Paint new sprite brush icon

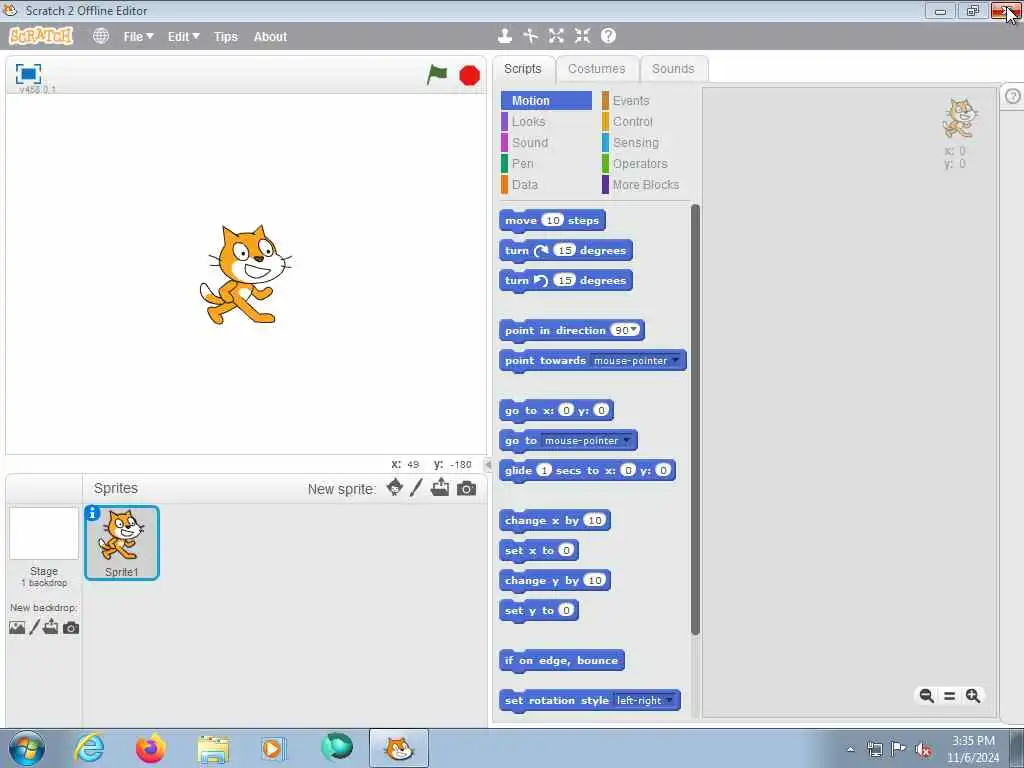pyautogui.click(x=416, y=488)
